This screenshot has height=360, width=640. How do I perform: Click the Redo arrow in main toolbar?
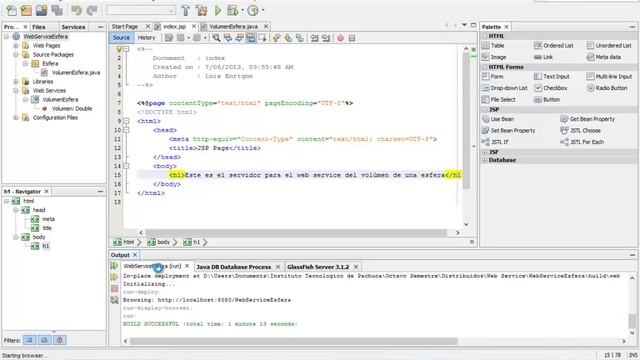tap(92, 10)
